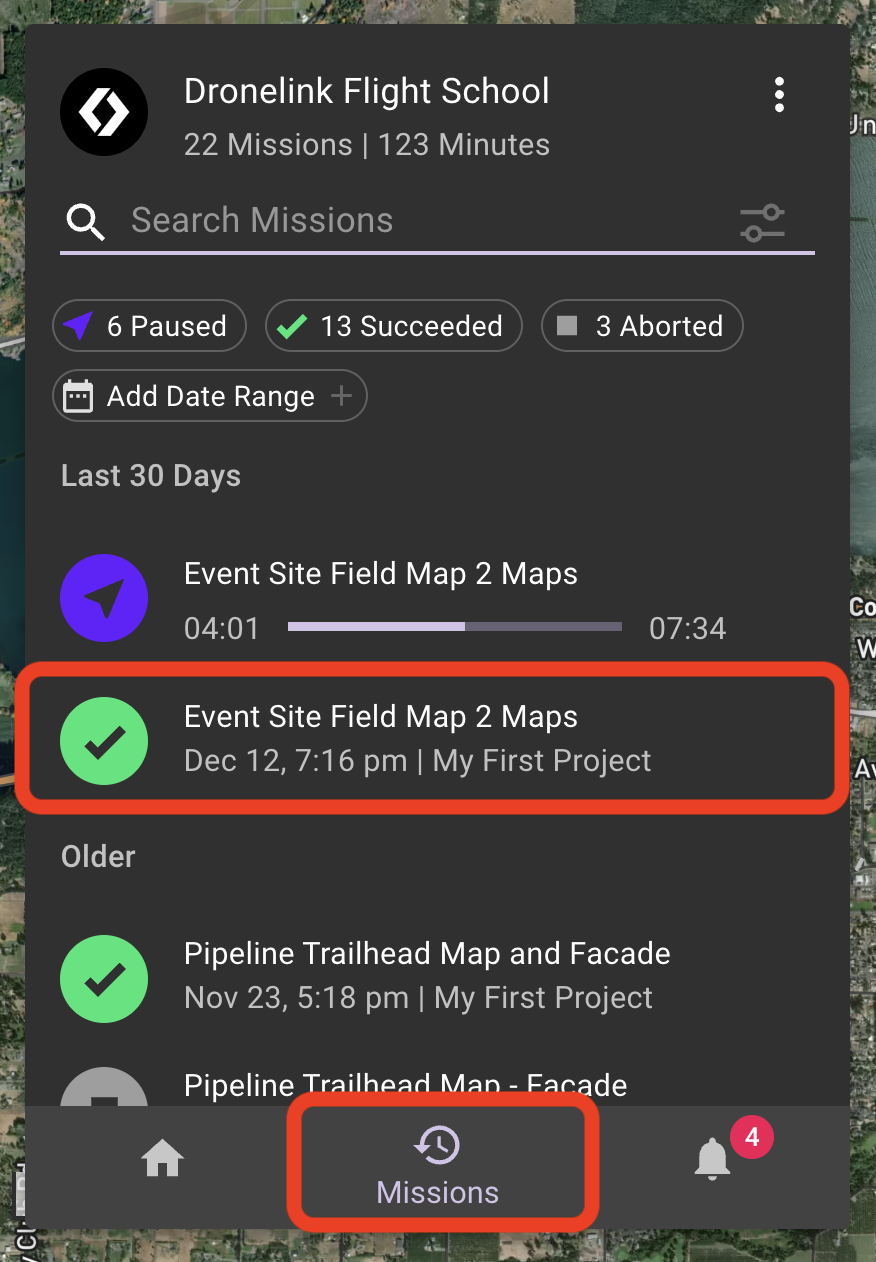The height and width of the screenshot is (1262, 876).
Task: Click the Dronelink logo avatar
Action: 104,112
